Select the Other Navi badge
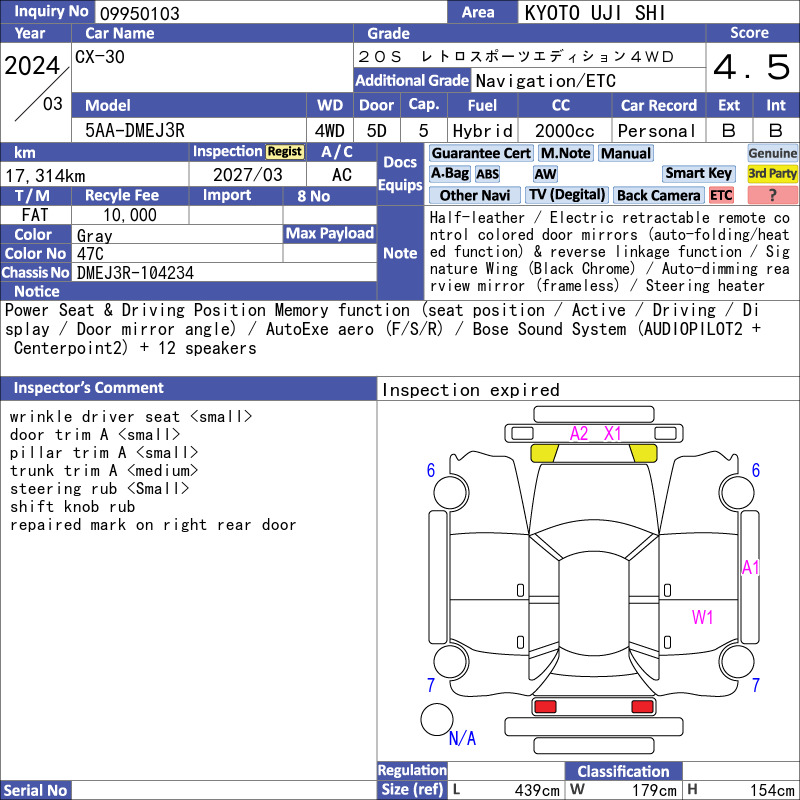800x800 pixels. [474, 195]
